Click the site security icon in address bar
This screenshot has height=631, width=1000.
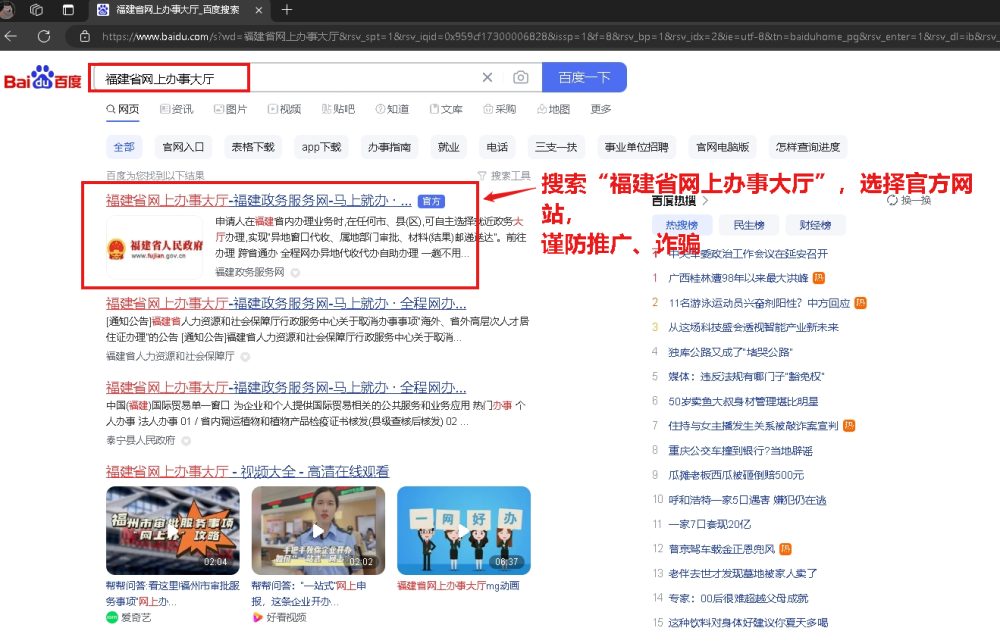pyautogui.click(x=84, y=34)
